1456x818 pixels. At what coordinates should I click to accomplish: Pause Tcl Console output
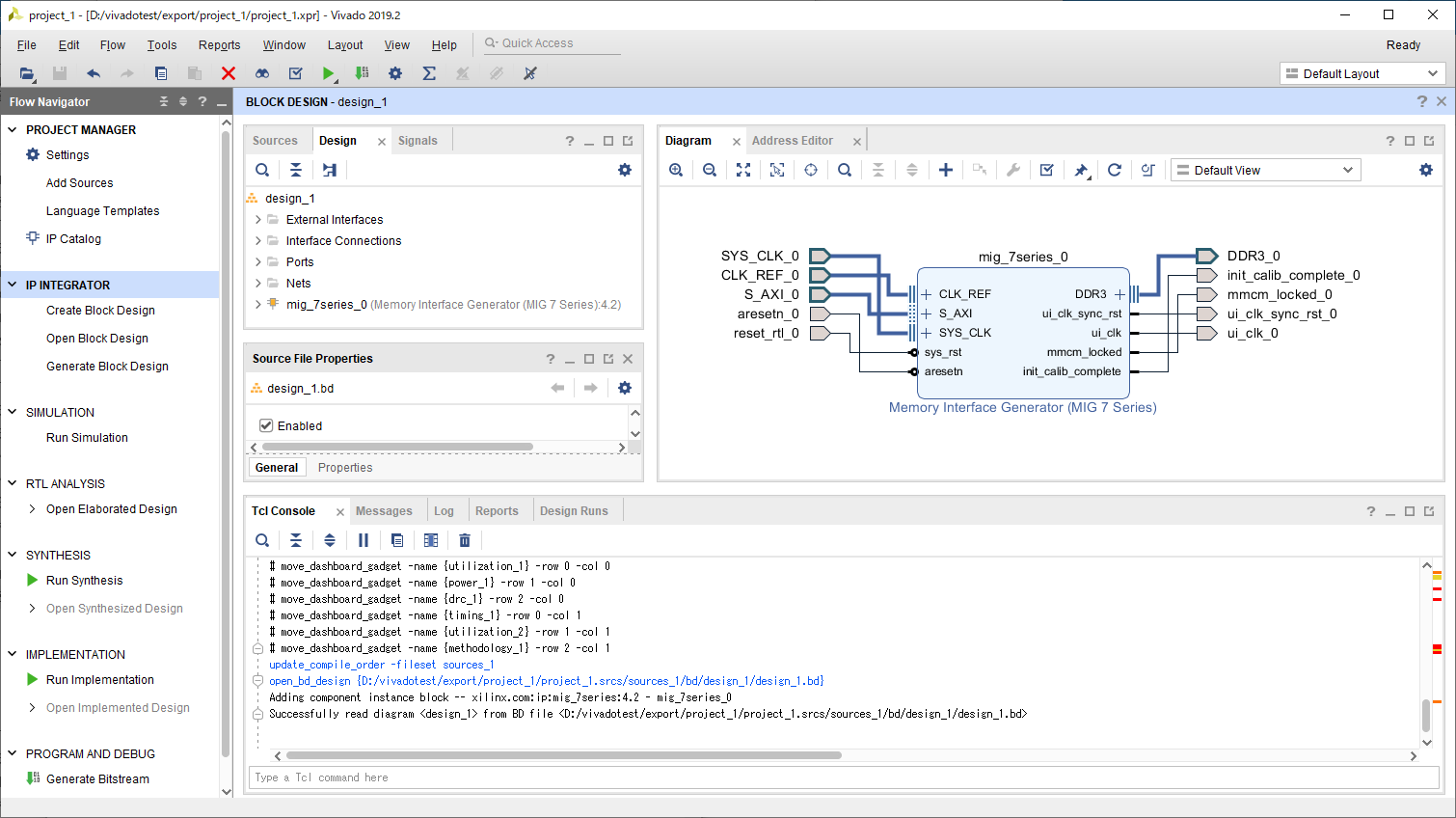click(364, 540)
